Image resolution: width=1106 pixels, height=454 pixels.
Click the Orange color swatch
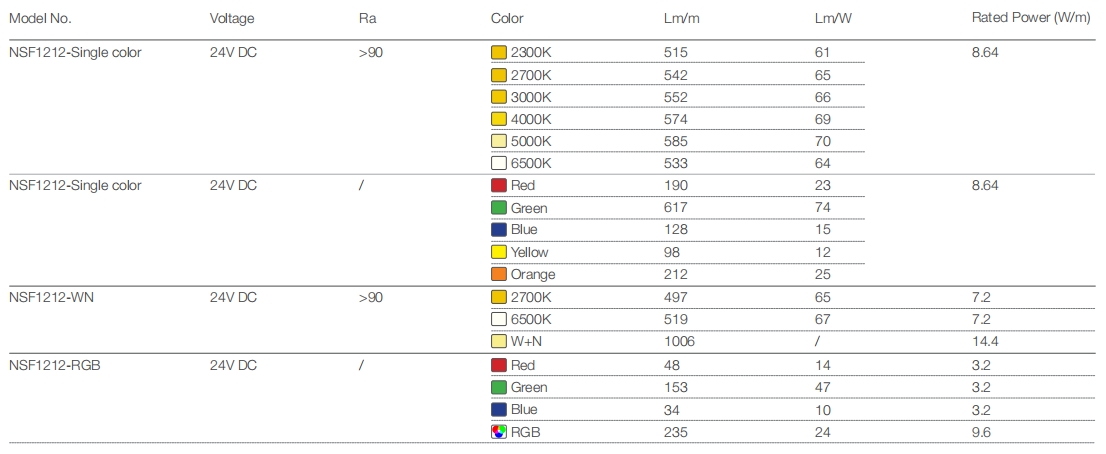499,274
